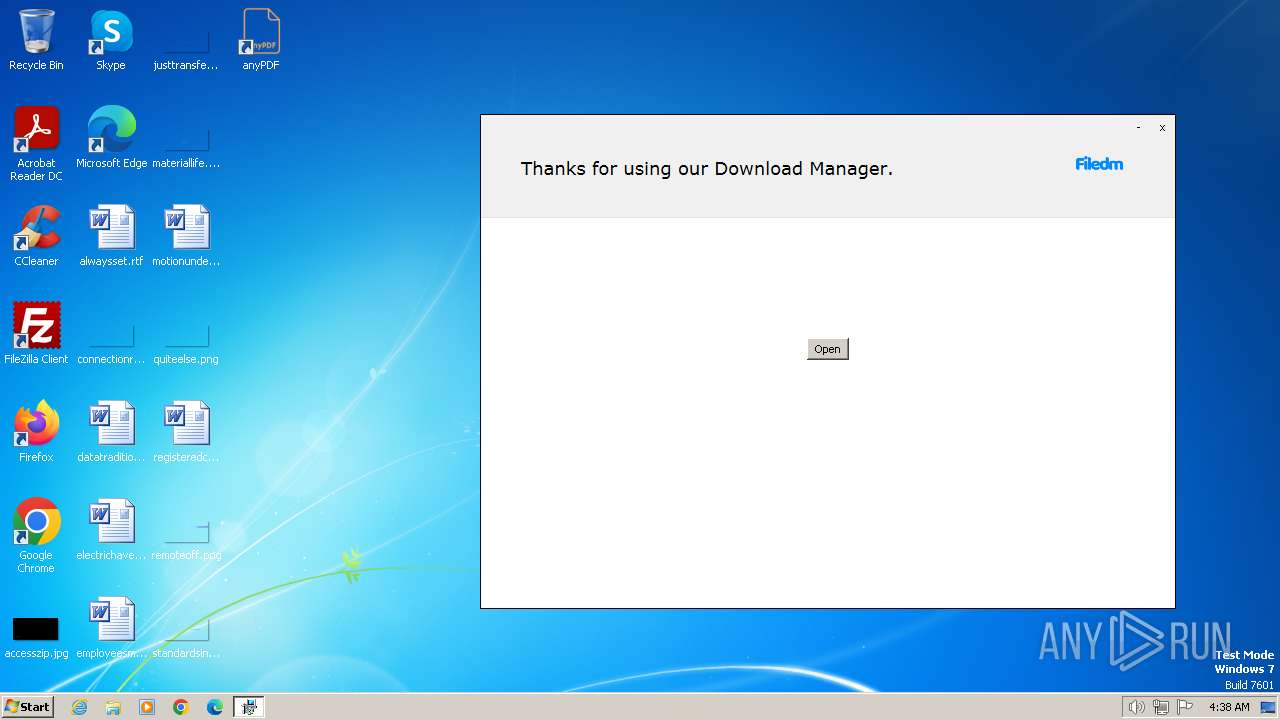Screen dimensions: 1280x720
Task: Open File Explorer from the taskbar
Action: [x=113, y=707]
